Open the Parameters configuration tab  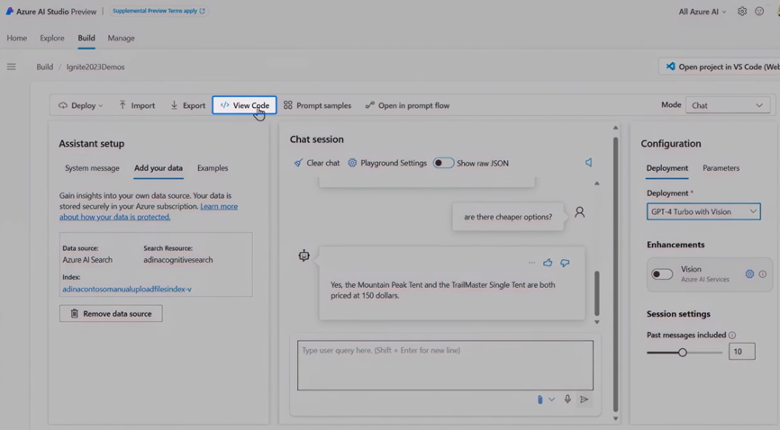pyautogui.click(x=721, y=168)
